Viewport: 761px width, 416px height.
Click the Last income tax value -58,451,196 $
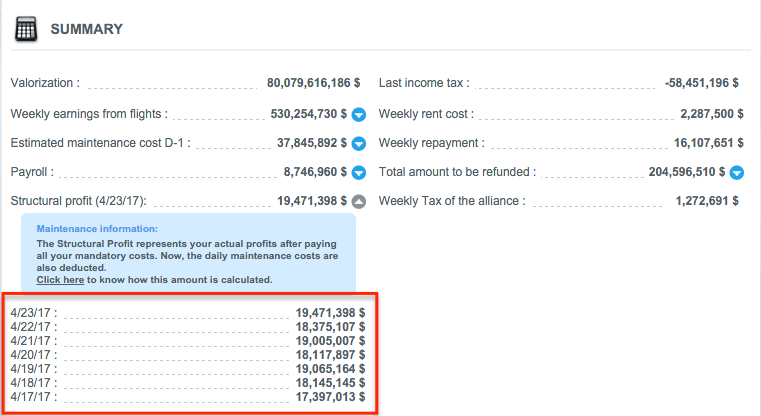(x=701, y=83)
